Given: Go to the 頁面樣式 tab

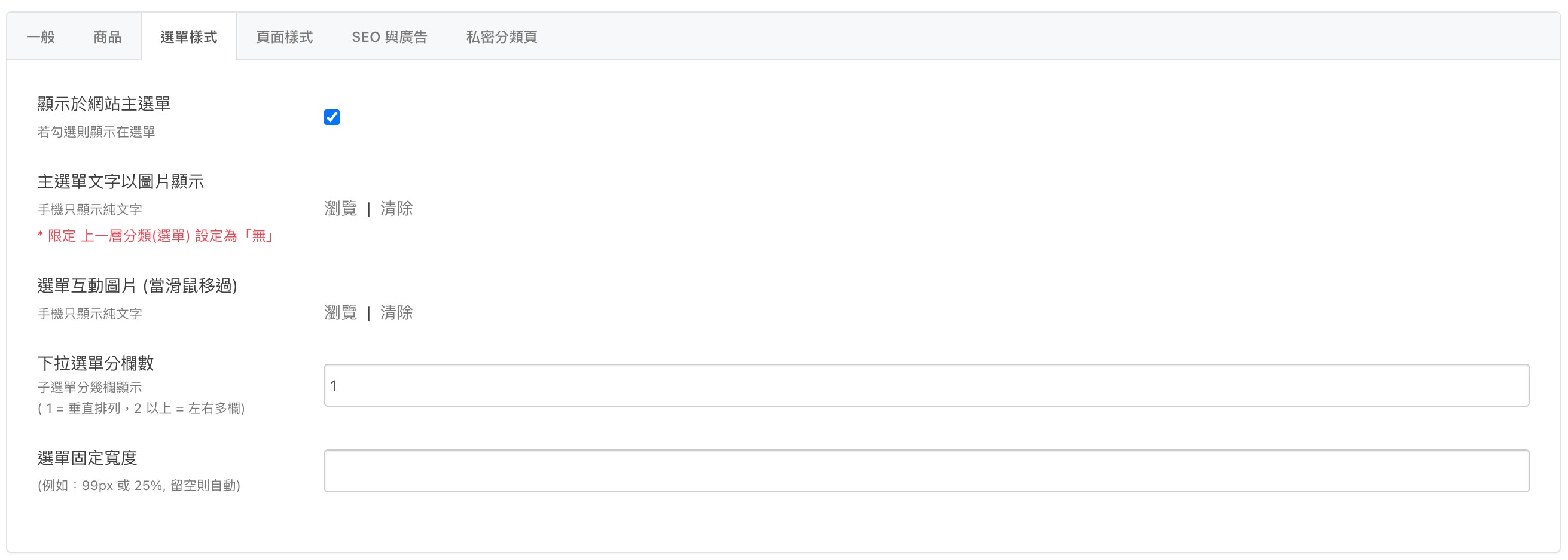Looking at the screenshot, I should (284, 37).
